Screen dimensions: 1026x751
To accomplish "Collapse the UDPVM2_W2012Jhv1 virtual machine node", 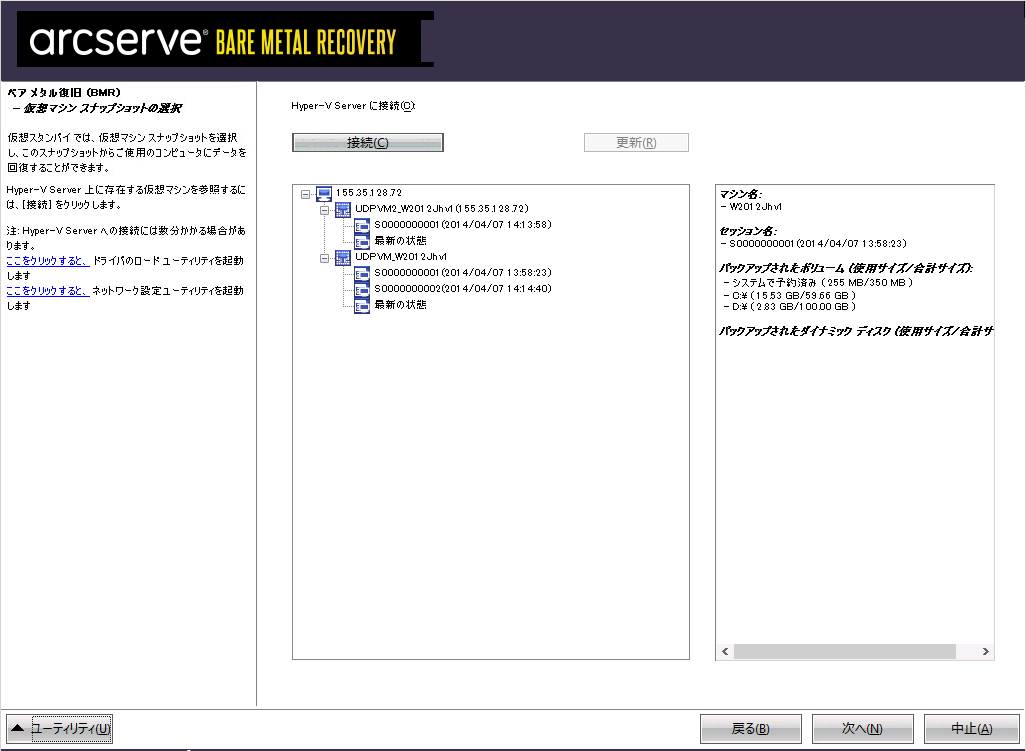I will pos(324,210).
